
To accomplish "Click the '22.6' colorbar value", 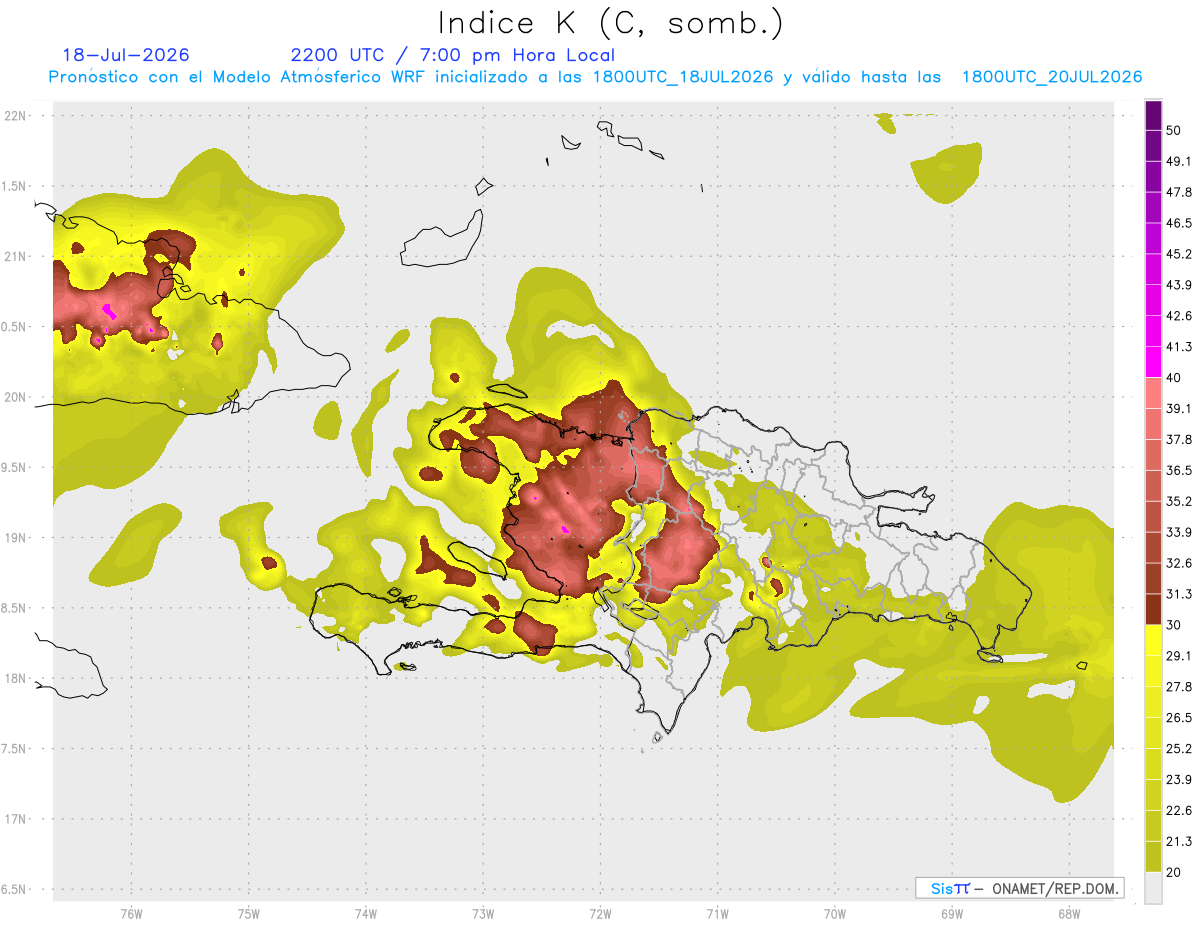I will (x=1179, y=811).
